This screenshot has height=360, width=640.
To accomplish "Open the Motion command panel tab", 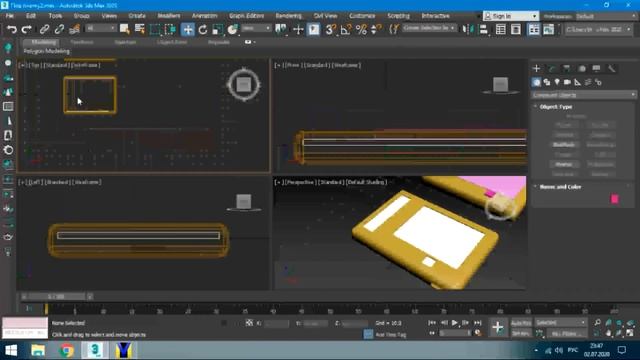I will tap(582, 69).
